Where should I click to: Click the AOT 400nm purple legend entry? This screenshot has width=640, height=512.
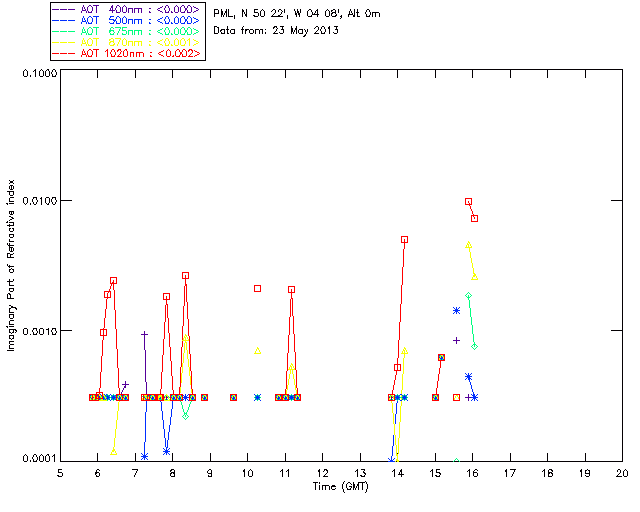(x=127, y=9)
